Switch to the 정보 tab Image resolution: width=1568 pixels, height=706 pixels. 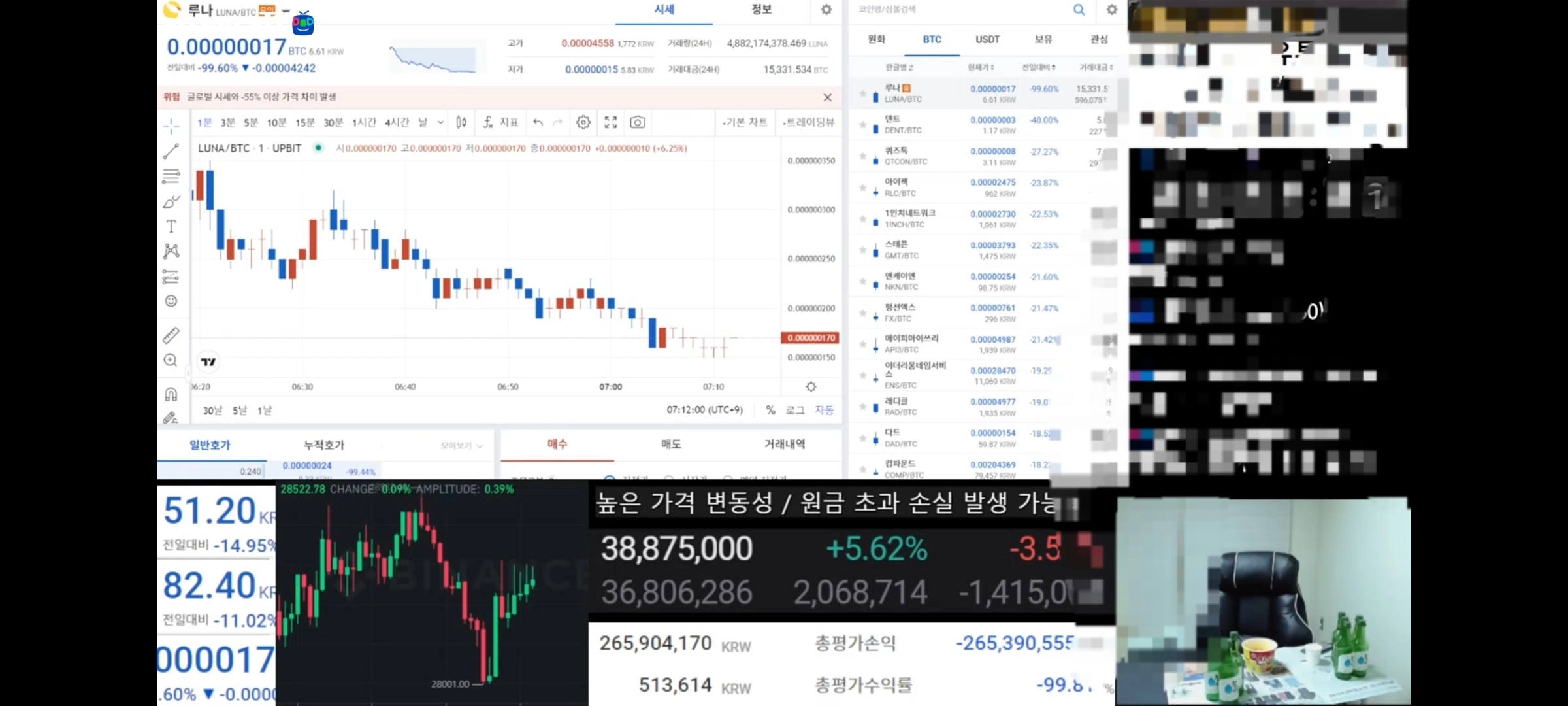click(762, 10)
